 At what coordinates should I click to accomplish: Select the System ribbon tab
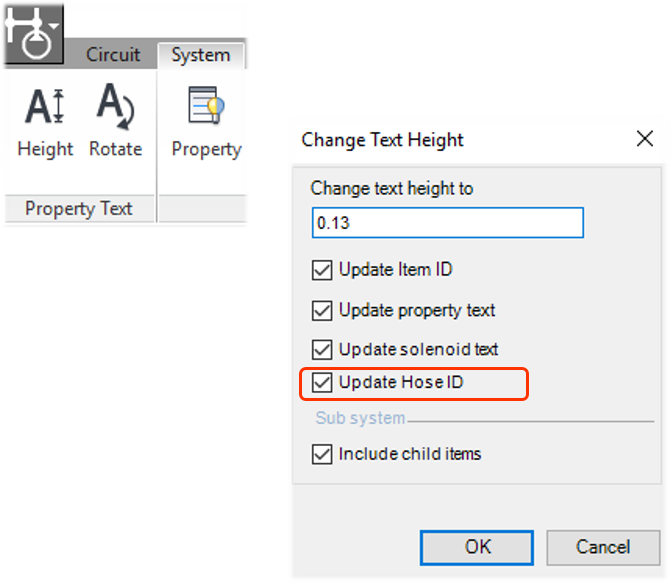(x=200, y=55)
